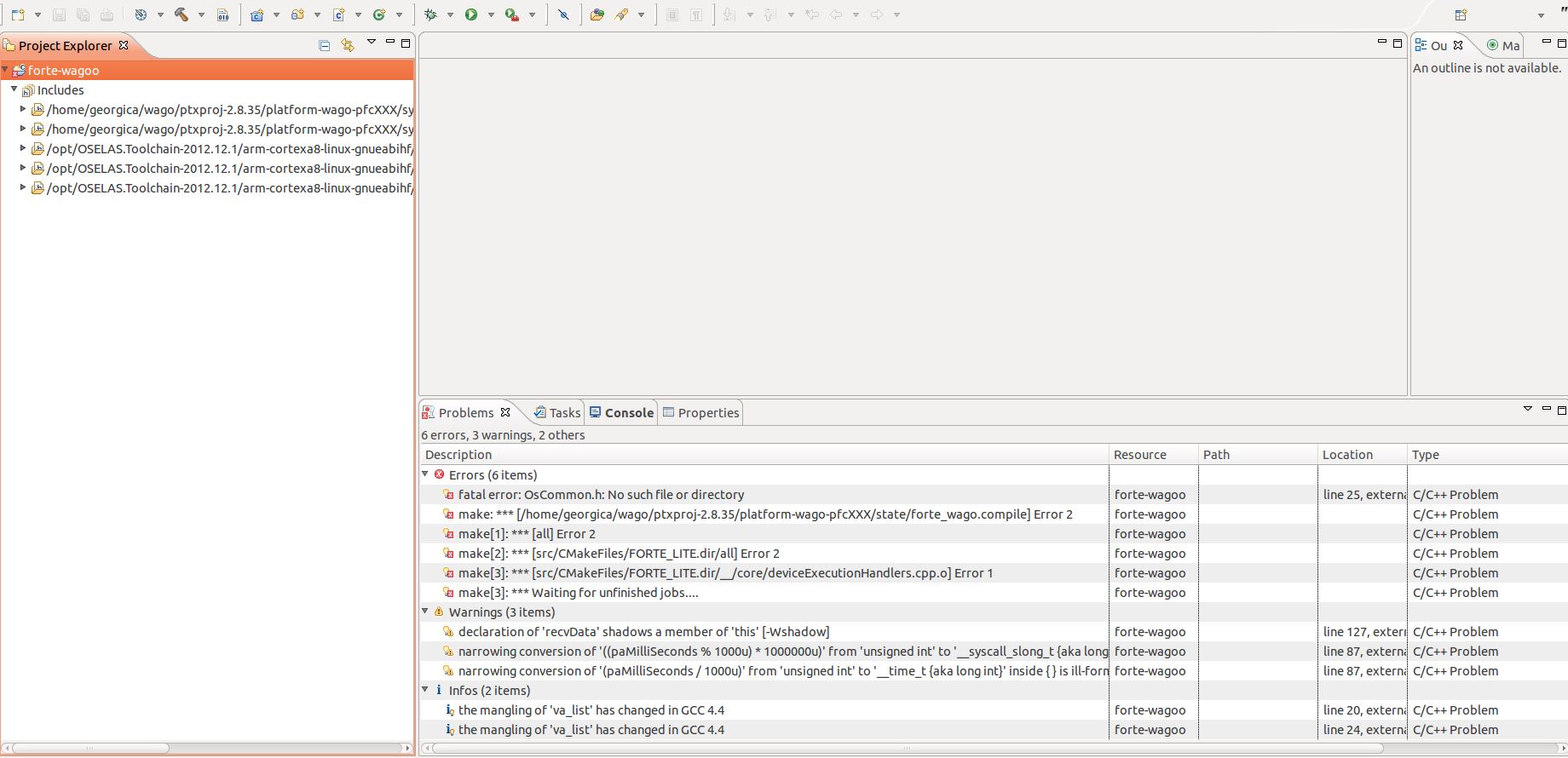
Task: Select the OsCommon.h fatal error entry
Action: pyautogui.click(x=601, y=495)
